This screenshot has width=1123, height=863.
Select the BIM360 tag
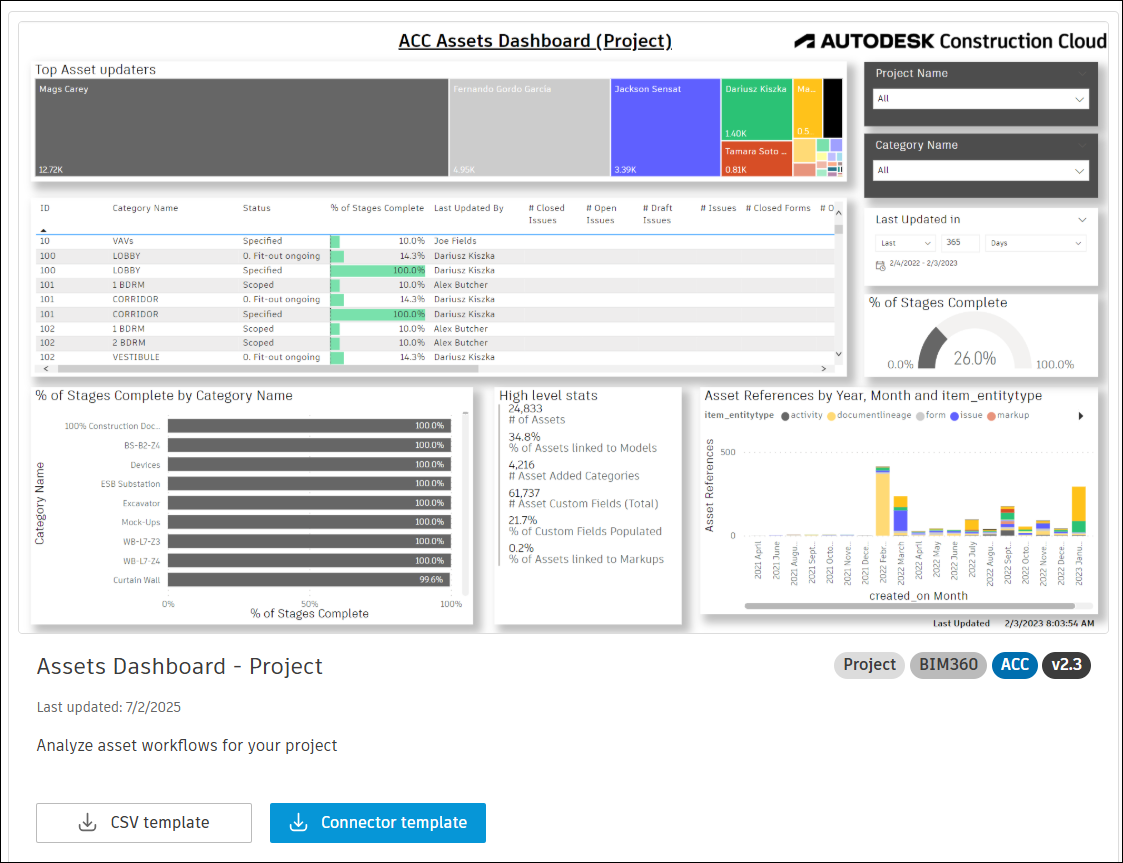pyautogui.click(x=948, y=665)
